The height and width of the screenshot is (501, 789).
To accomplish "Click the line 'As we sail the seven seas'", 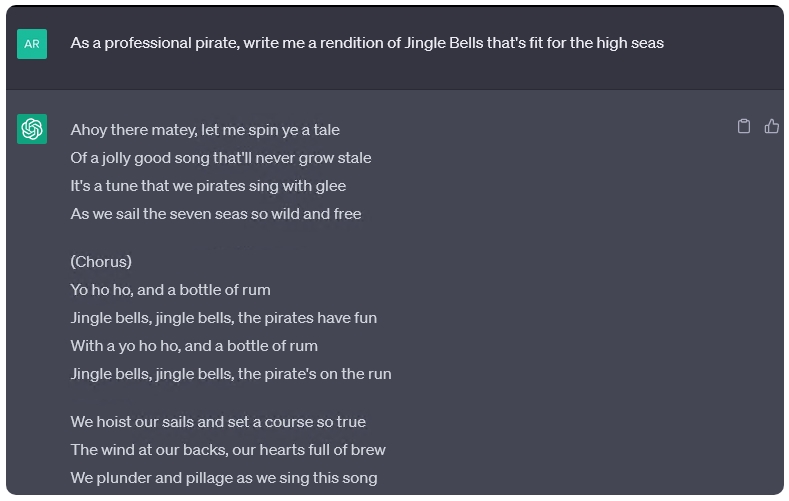I will point(216,214).
